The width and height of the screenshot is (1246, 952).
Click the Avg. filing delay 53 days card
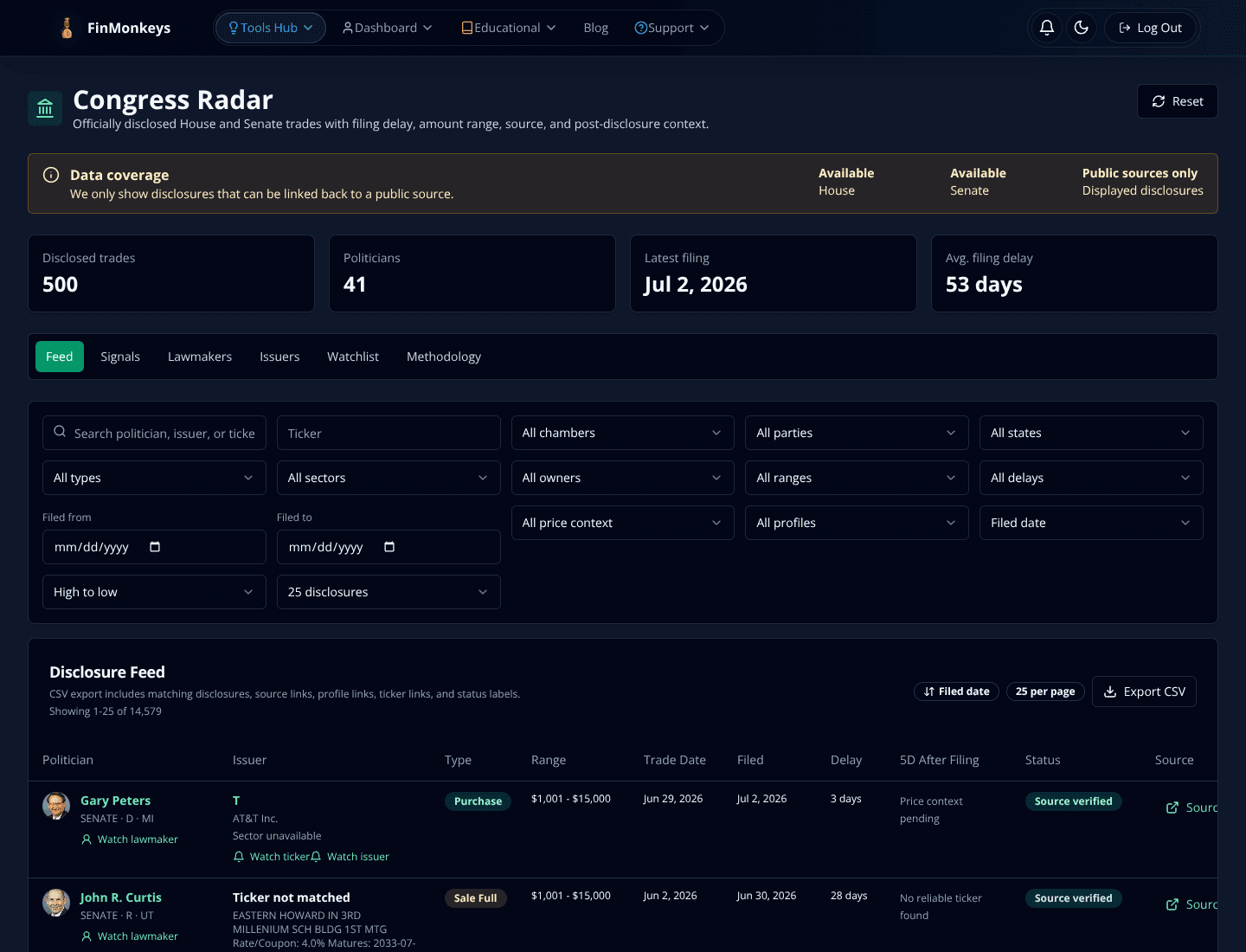1075,273
